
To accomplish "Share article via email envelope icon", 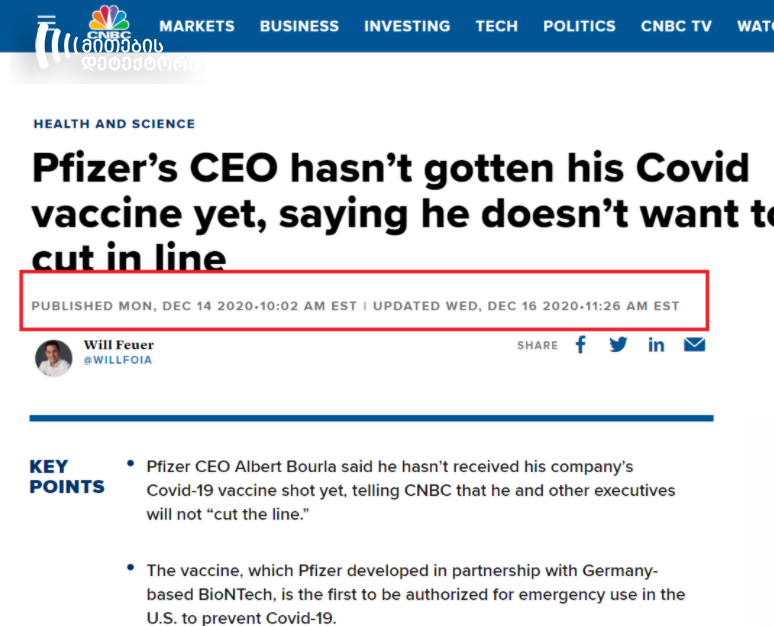I will pyautogui.click(x=695, y=345).
